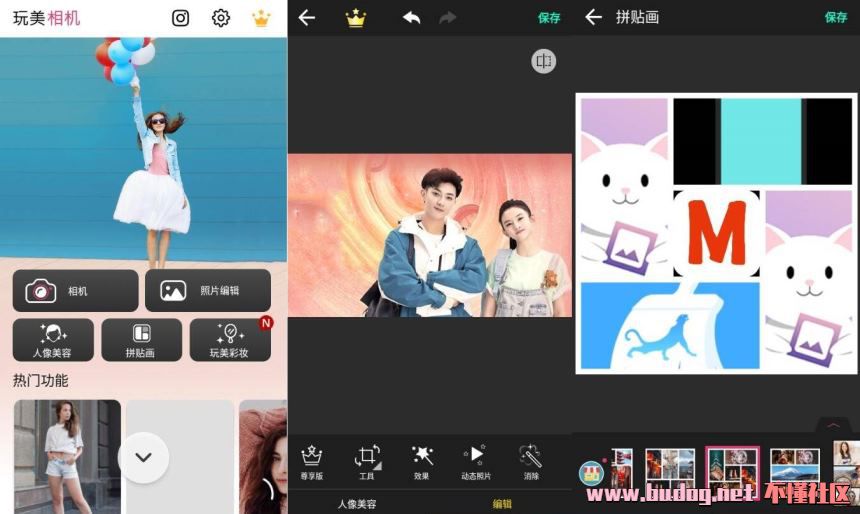Go back from the photo editor
The image size is (860, 514).
pos(307,18)
